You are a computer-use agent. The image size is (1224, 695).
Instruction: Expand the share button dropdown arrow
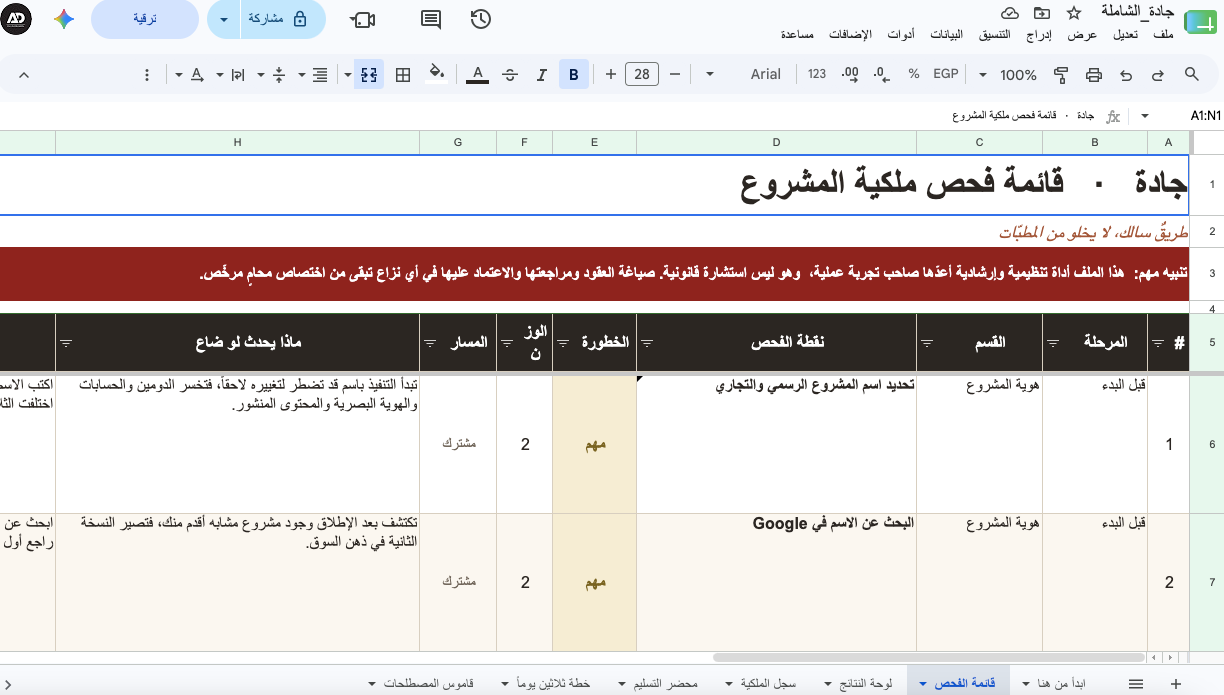pos(224,19)
